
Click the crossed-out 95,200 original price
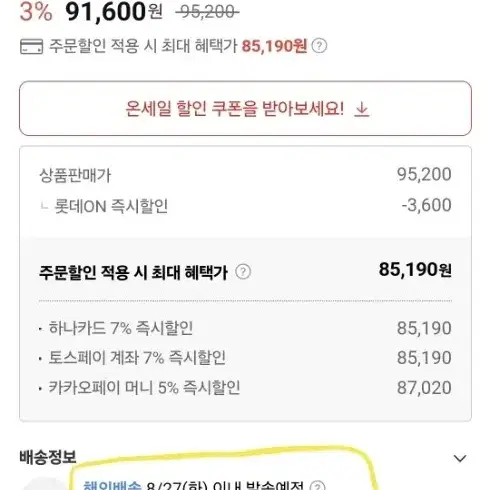(207, 13)
